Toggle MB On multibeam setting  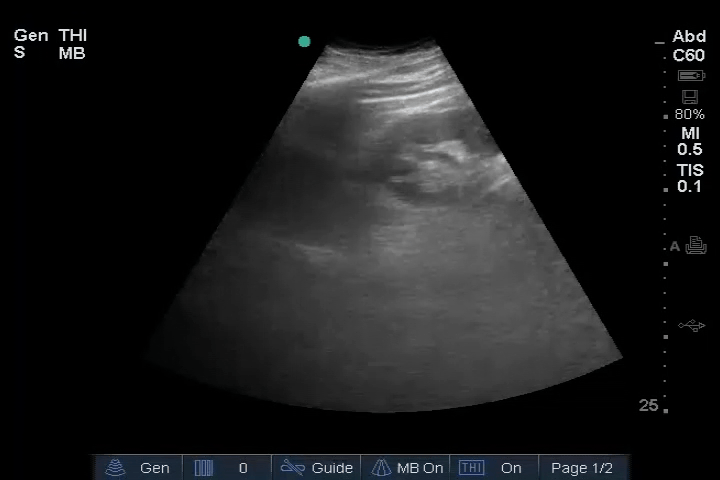[x=419, y=467]
